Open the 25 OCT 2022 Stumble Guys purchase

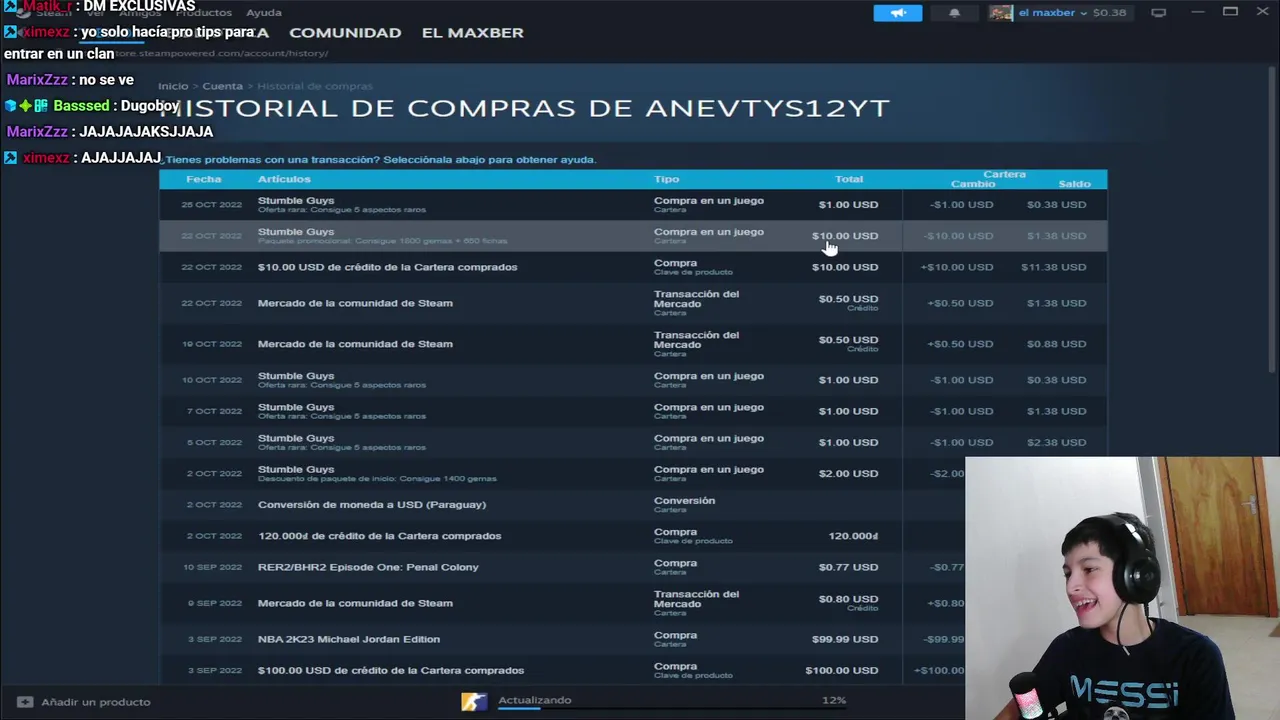633,205
